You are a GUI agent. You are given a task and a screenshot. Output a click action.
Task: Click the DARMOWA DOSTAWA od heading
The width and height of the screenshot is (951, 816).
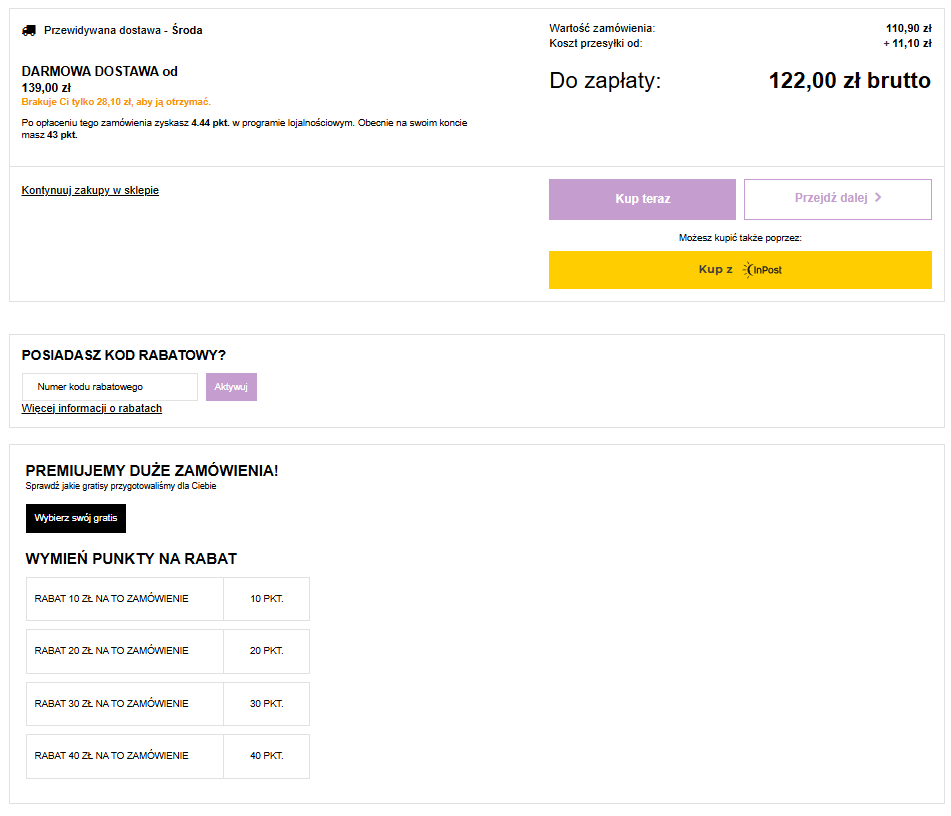[x=99, y=72]
